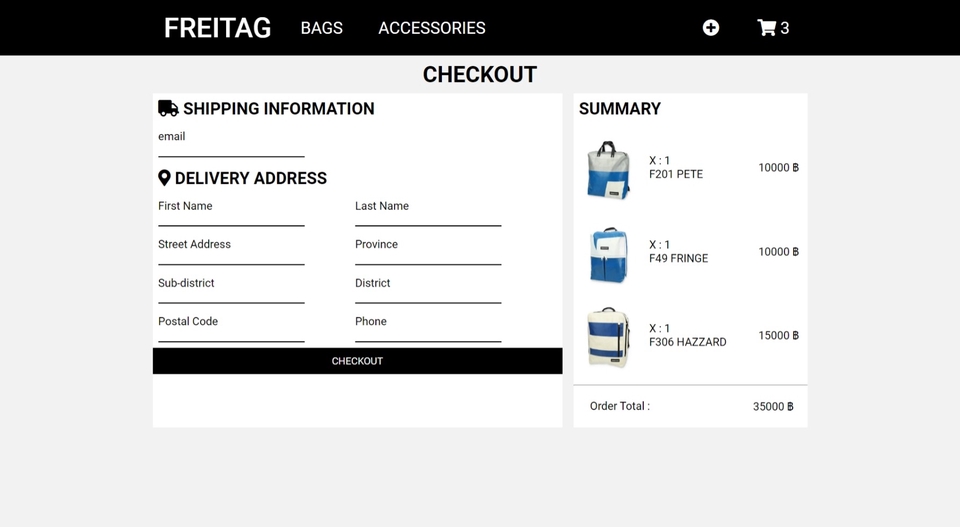The width and height of the screenshot is (960, 527).
Task: Click the F49 FRINGE 10000 ฿ price
Action: coord(779,252)
